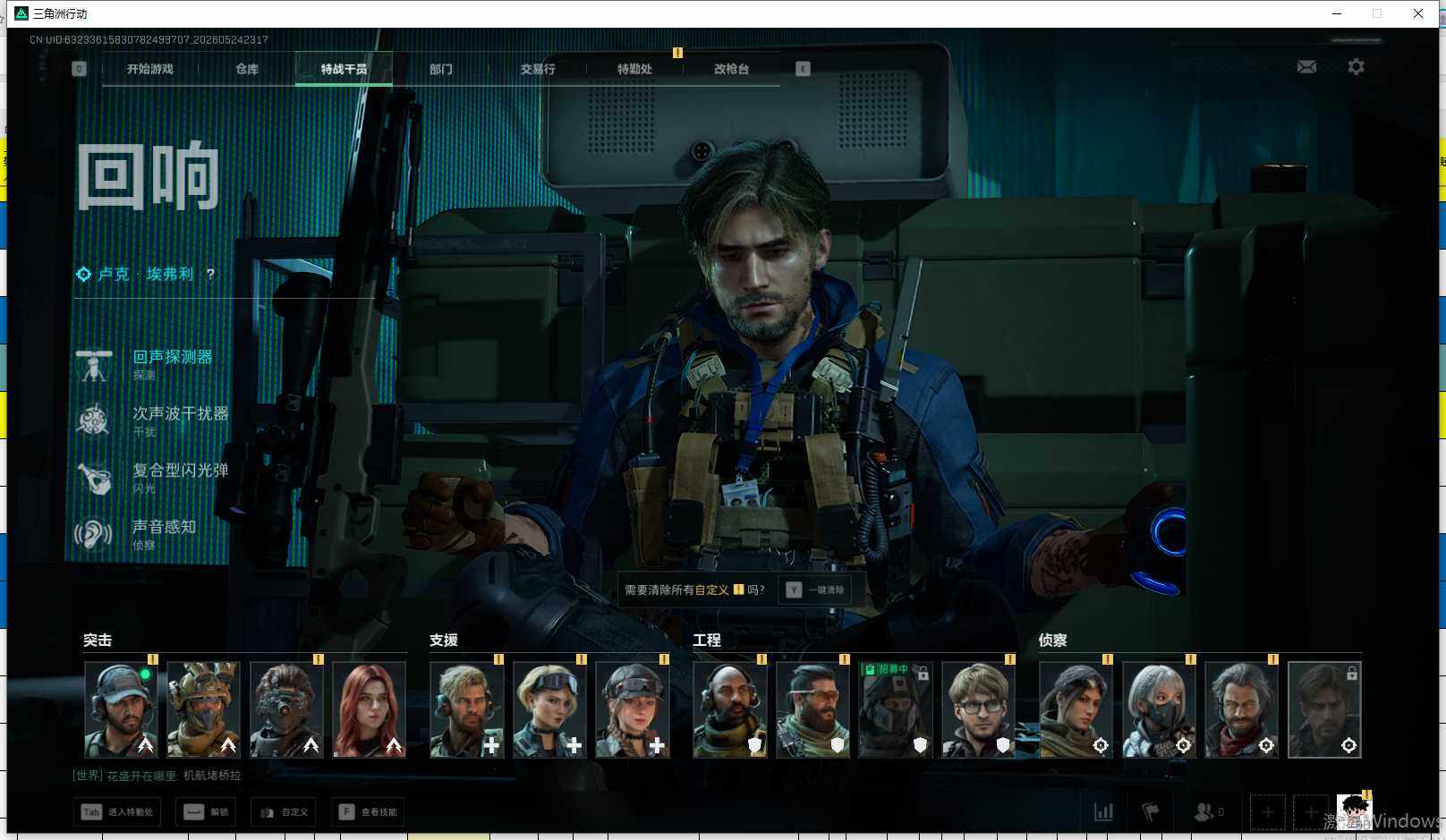Open the player avatar in bottom right
This screenshot has height=840, width=1446.
1354,811
